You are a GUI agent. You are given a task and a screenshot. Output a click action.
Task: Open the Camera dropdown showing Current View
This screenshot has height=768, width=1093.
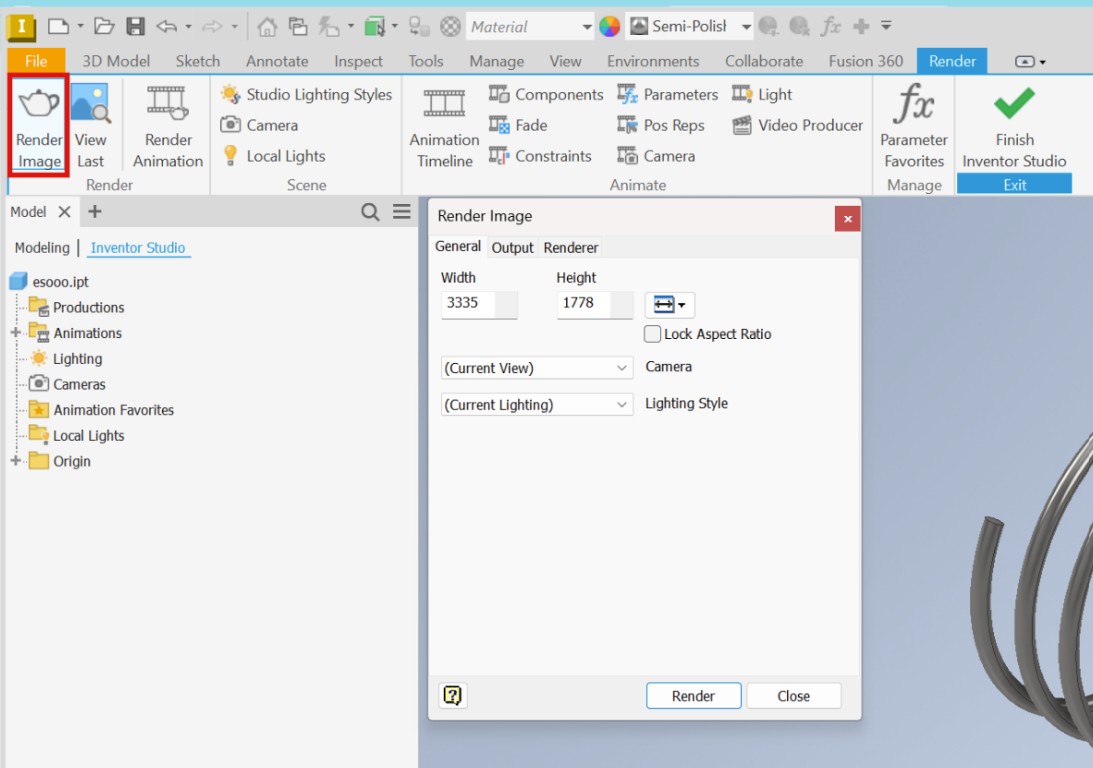pyautogui.click(x=537, y=367)
